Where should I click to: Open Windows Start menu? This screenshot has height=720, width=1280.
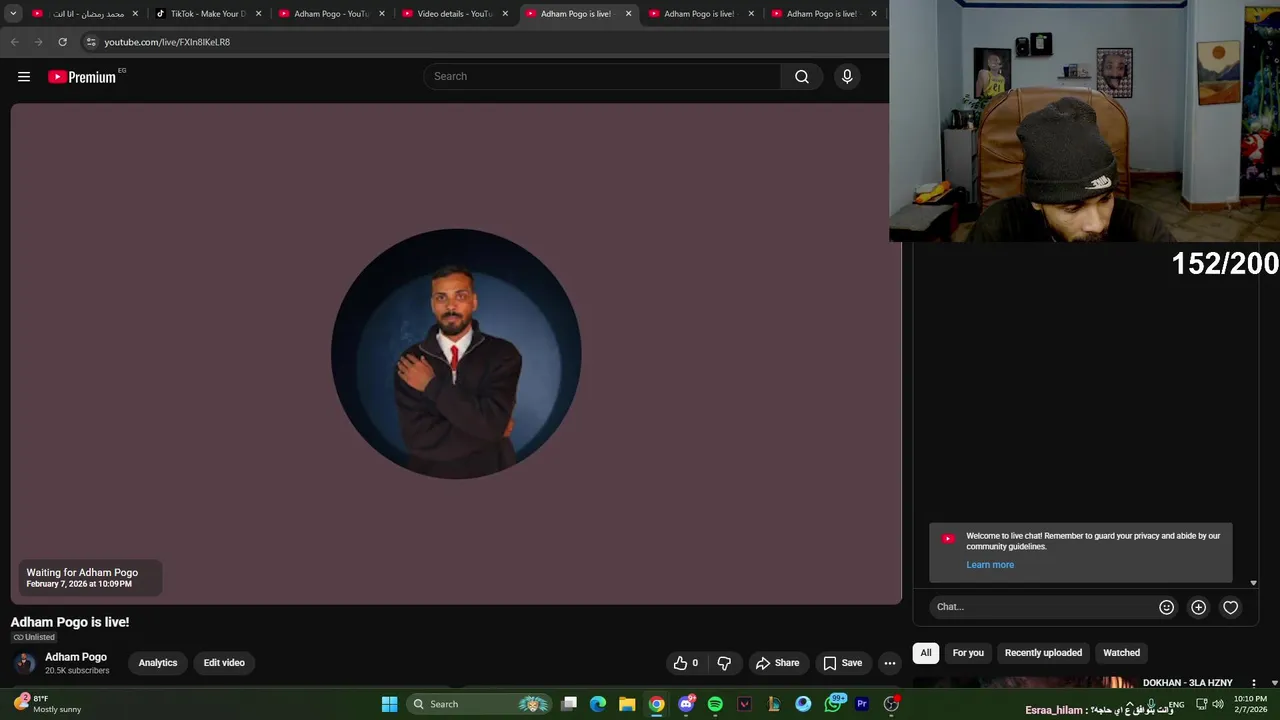click(x=389, y=704)
